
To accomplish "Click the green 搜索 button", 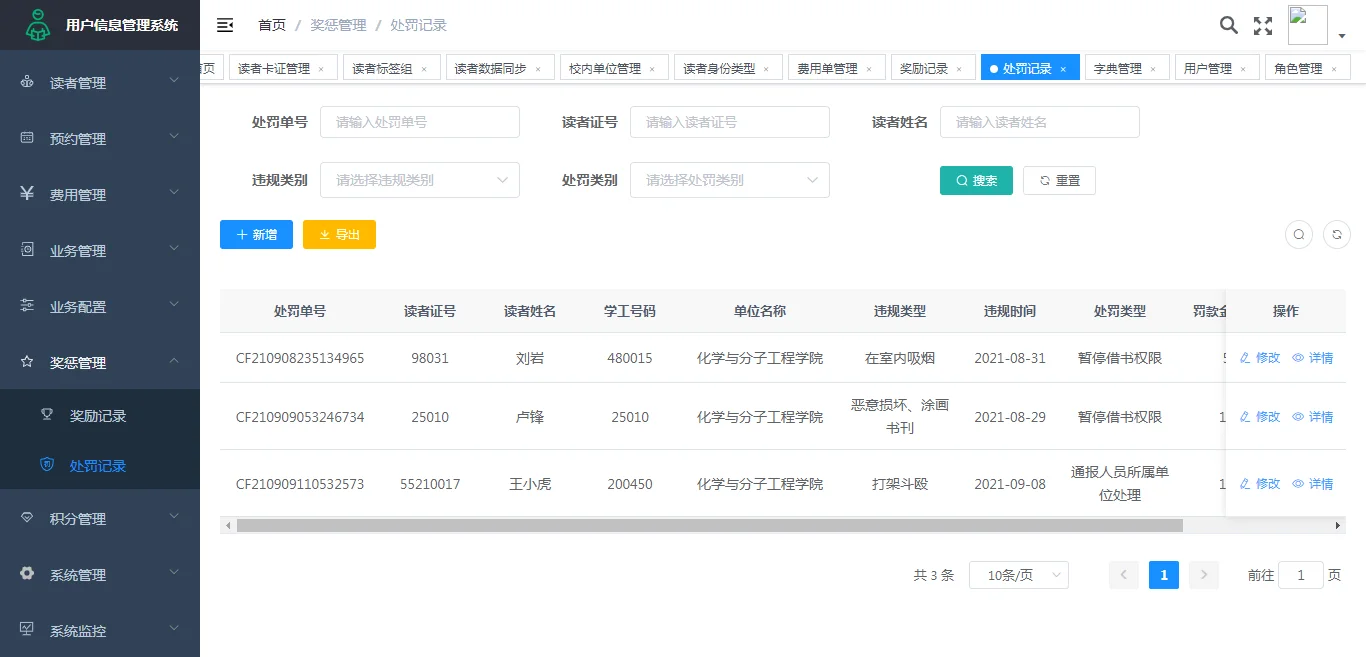I will click(976, 180).
